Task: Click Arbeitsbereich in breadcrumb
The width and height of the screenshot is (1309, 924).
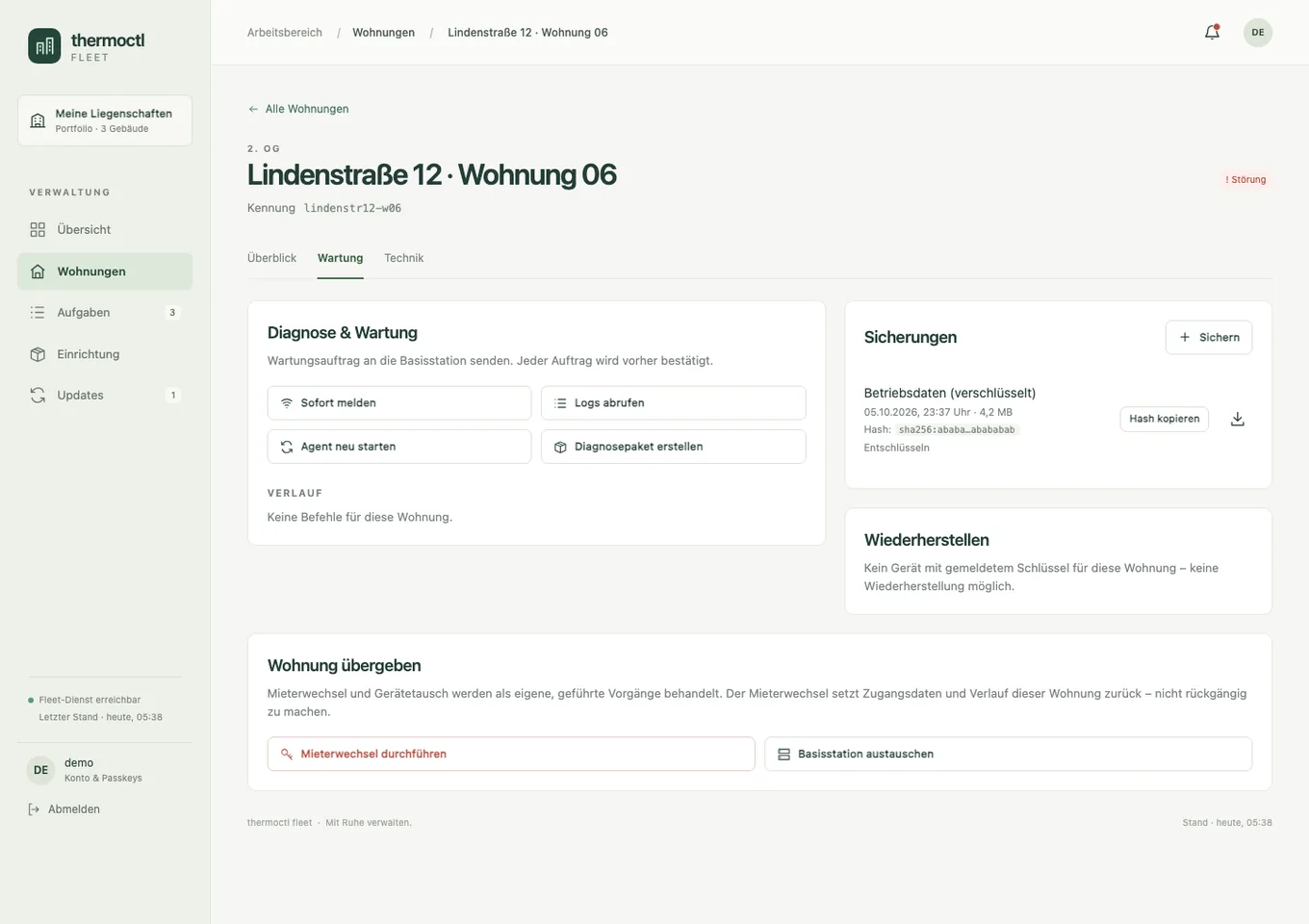Action: 285,33
